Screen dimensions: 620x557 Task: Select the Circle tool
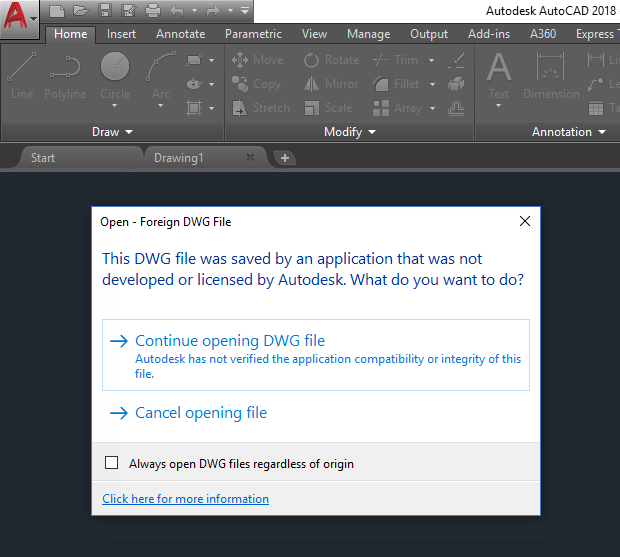(115, 76)
